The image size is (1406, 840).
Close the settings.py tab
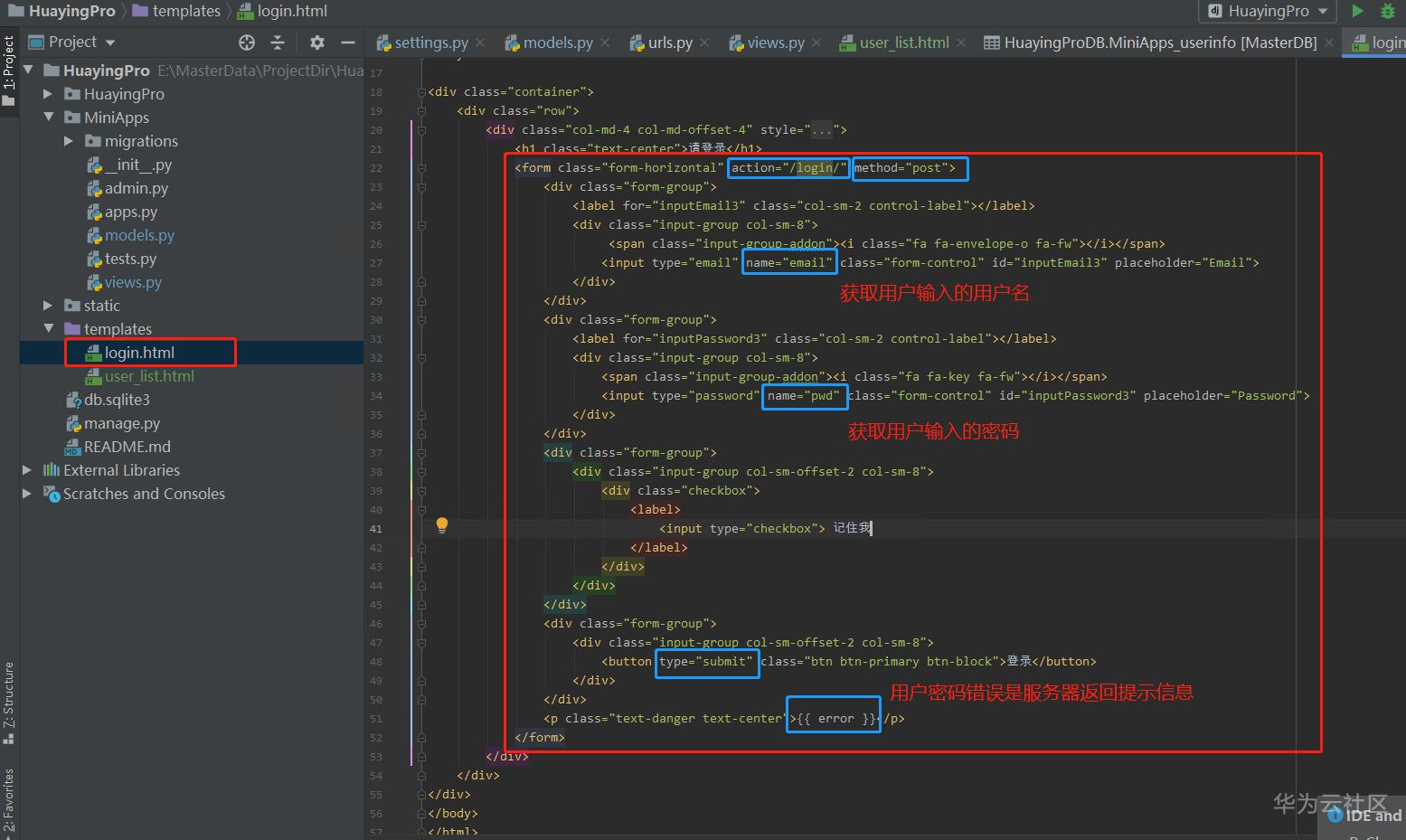click(480, 42)
